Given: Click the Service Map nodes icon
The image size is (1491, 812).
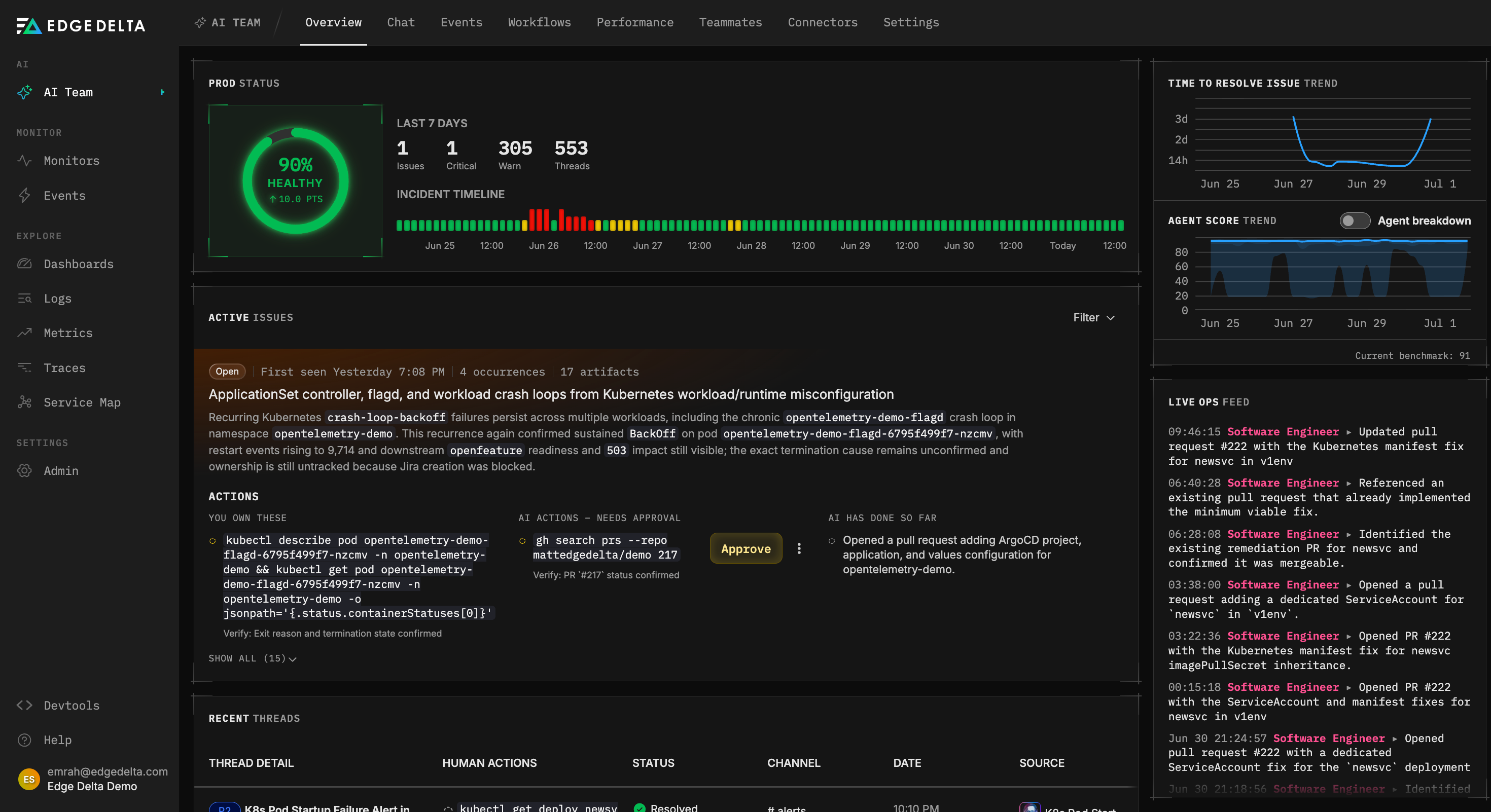Looking at the screenshot, I should (x=24, y=402).
